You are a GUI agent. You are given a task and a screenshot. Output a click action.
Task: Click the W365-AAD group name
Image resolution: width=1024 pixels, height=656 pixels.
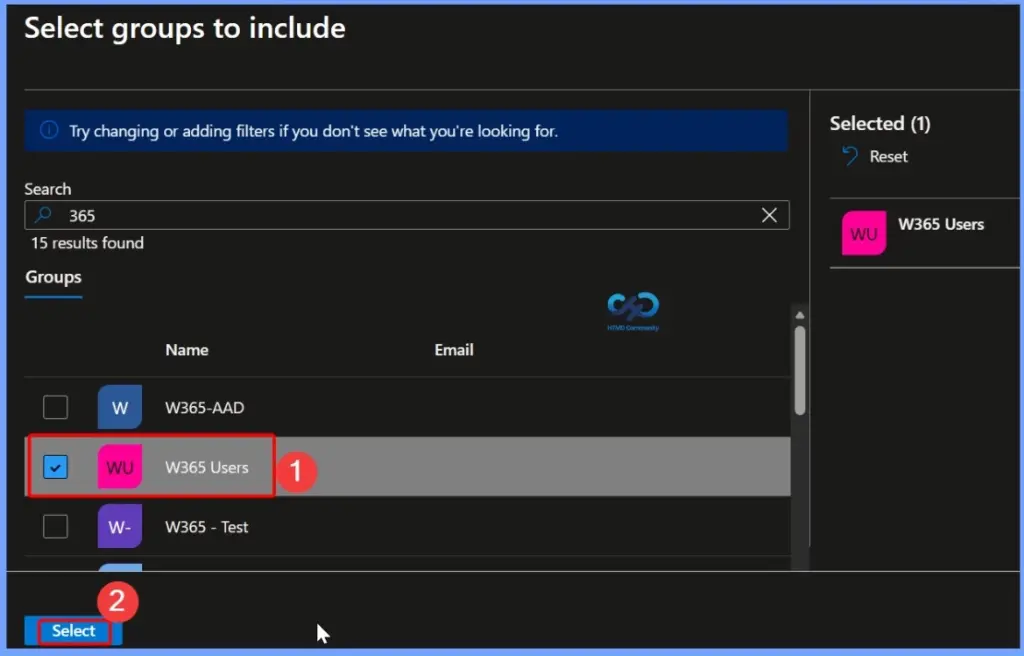click(204, 408)
